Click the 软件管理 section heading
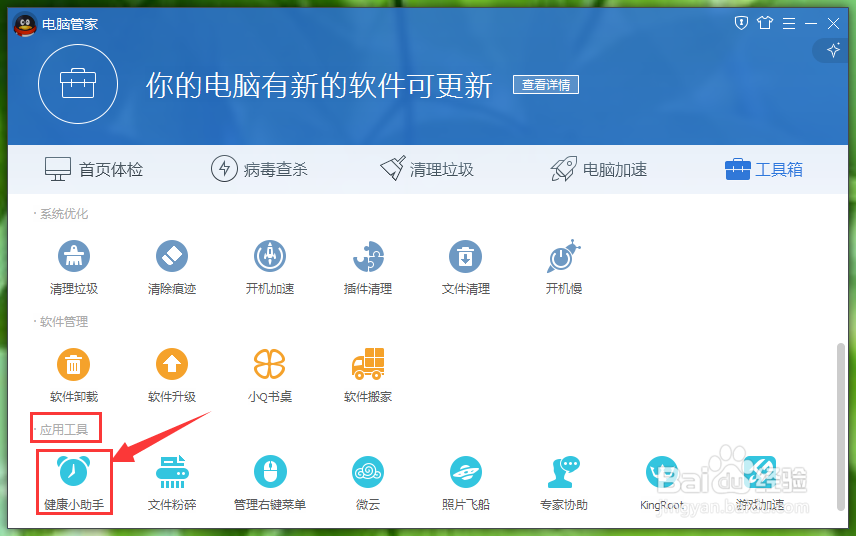The width and height of the screenshot is (856, 536). pyautogui.click(x=63, y=321)
